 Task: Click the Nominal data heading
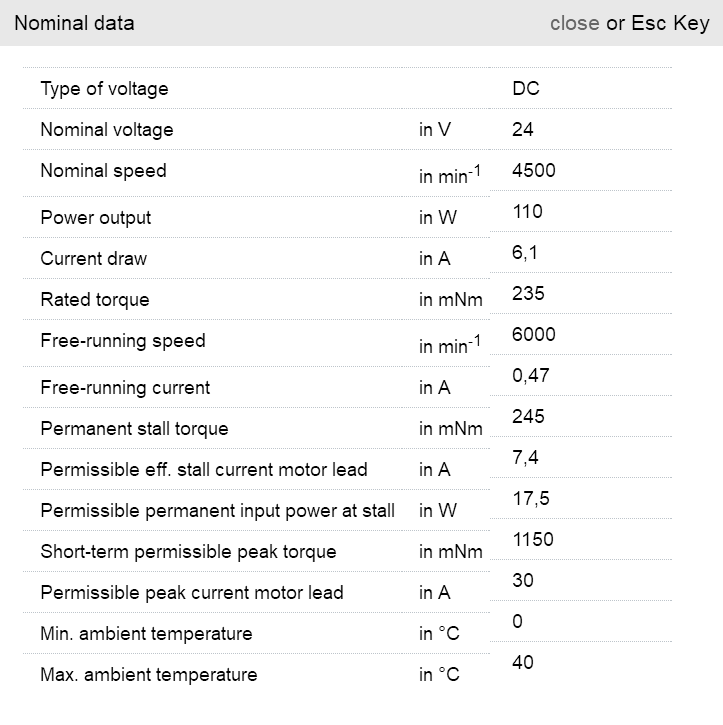[74, 23]
